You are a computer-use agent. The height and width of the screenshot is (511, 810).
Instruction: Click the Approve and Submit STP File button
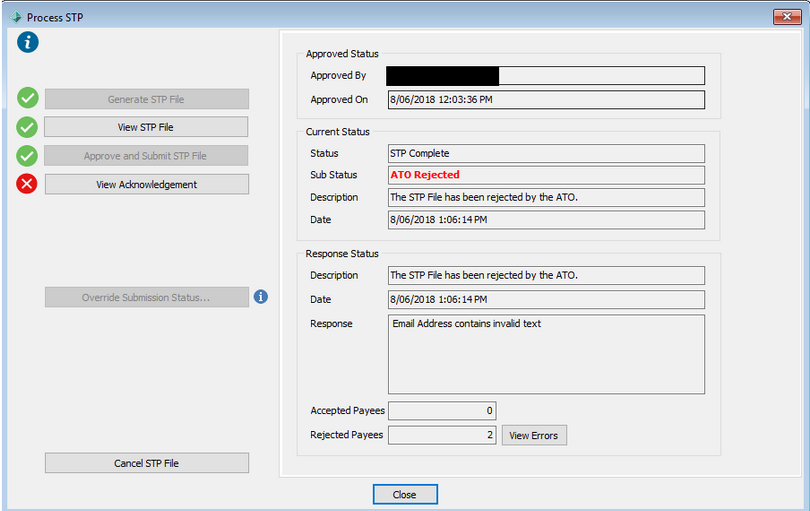[146, 156]
